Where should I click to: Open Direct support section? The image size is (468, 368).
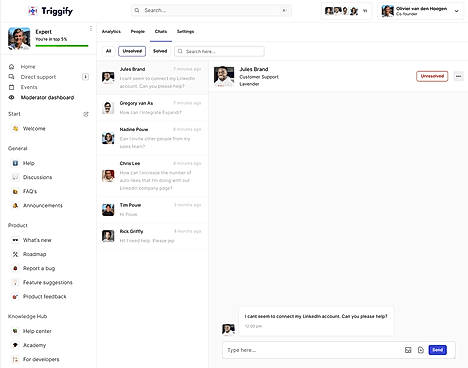tap(38, 77)
